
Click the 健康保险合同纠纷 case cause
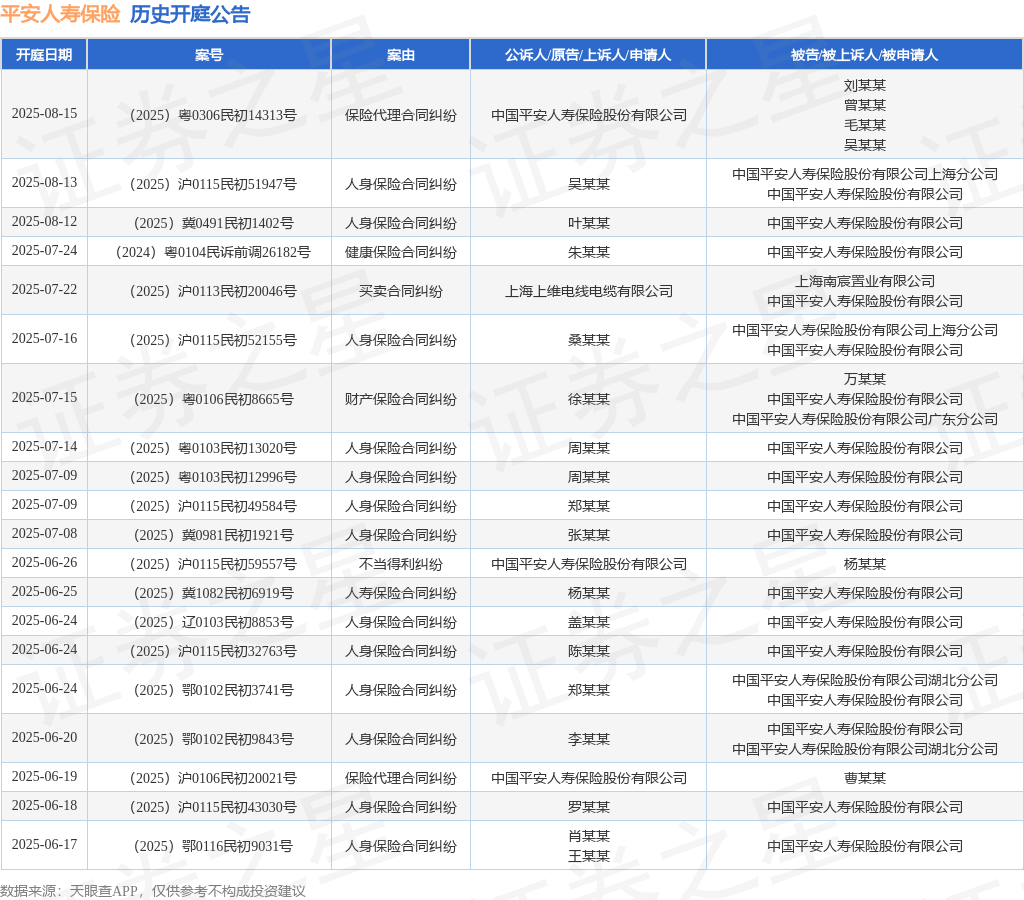tap(400, 252)
